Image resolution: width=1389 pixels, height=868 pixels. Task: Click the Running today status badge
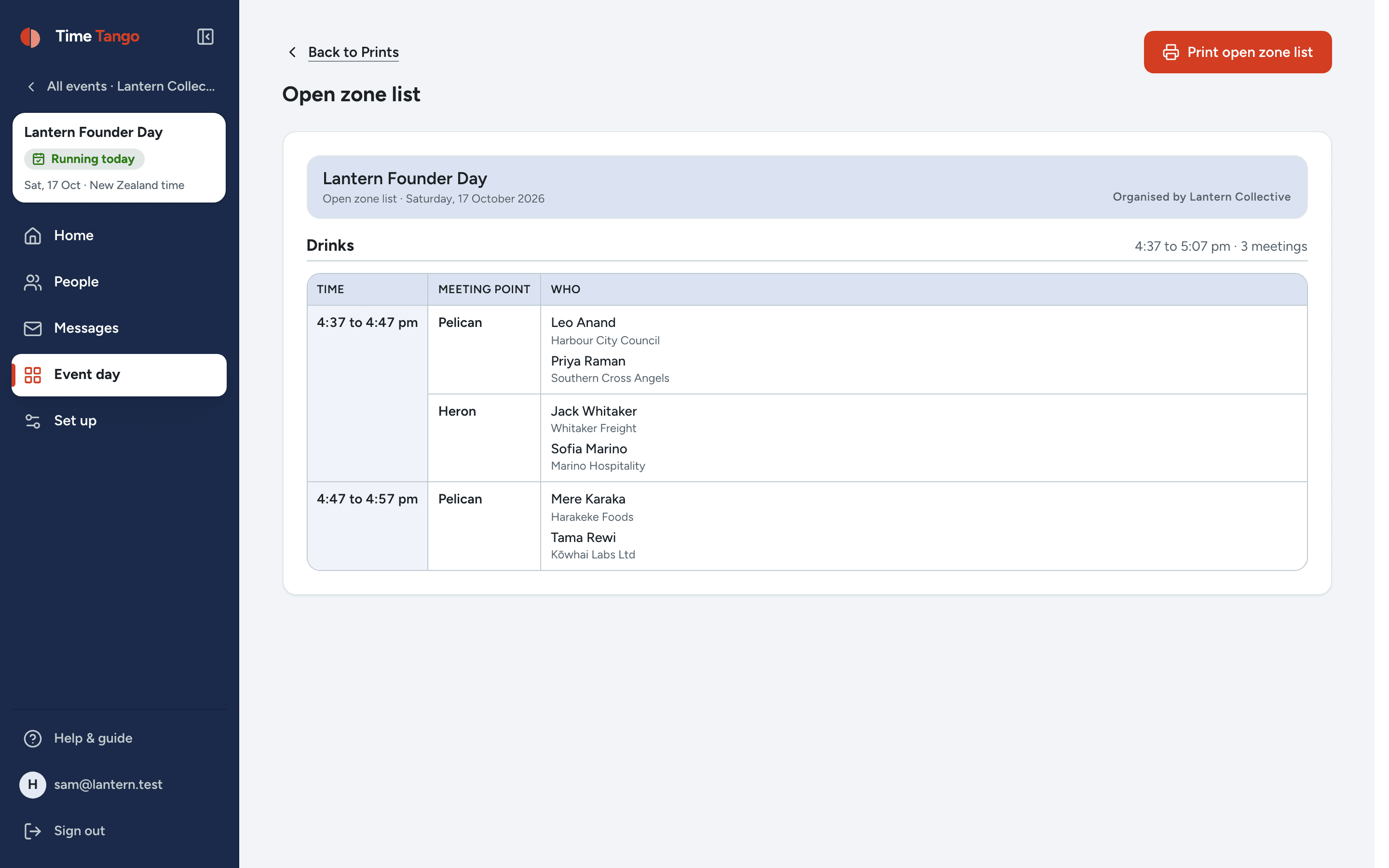(x=84, y=159)
